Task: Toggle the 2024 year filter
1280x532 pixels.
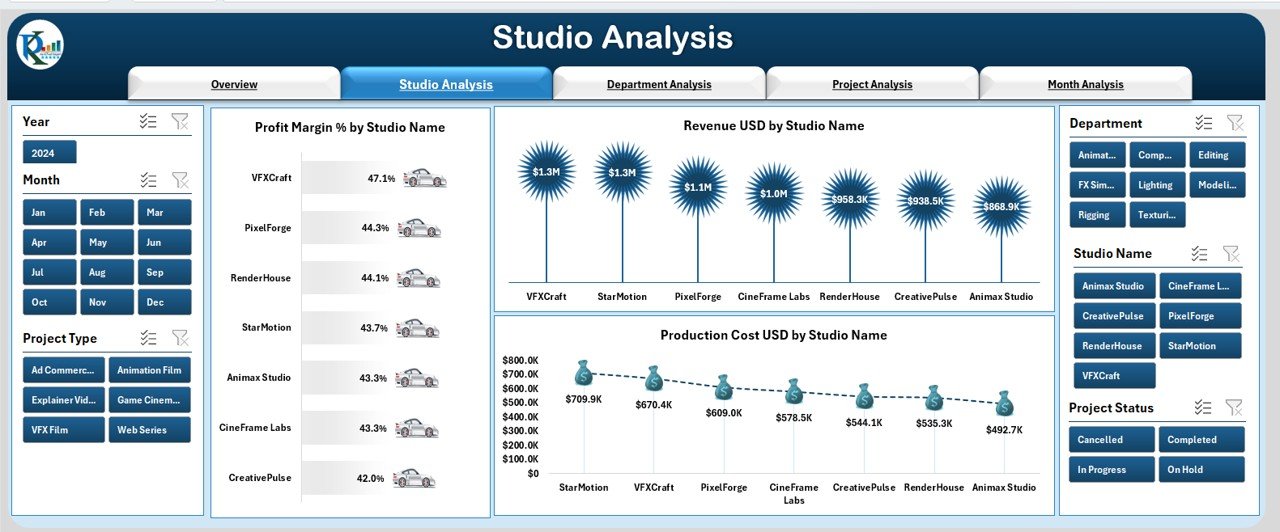Action: [x=49, y=153]
